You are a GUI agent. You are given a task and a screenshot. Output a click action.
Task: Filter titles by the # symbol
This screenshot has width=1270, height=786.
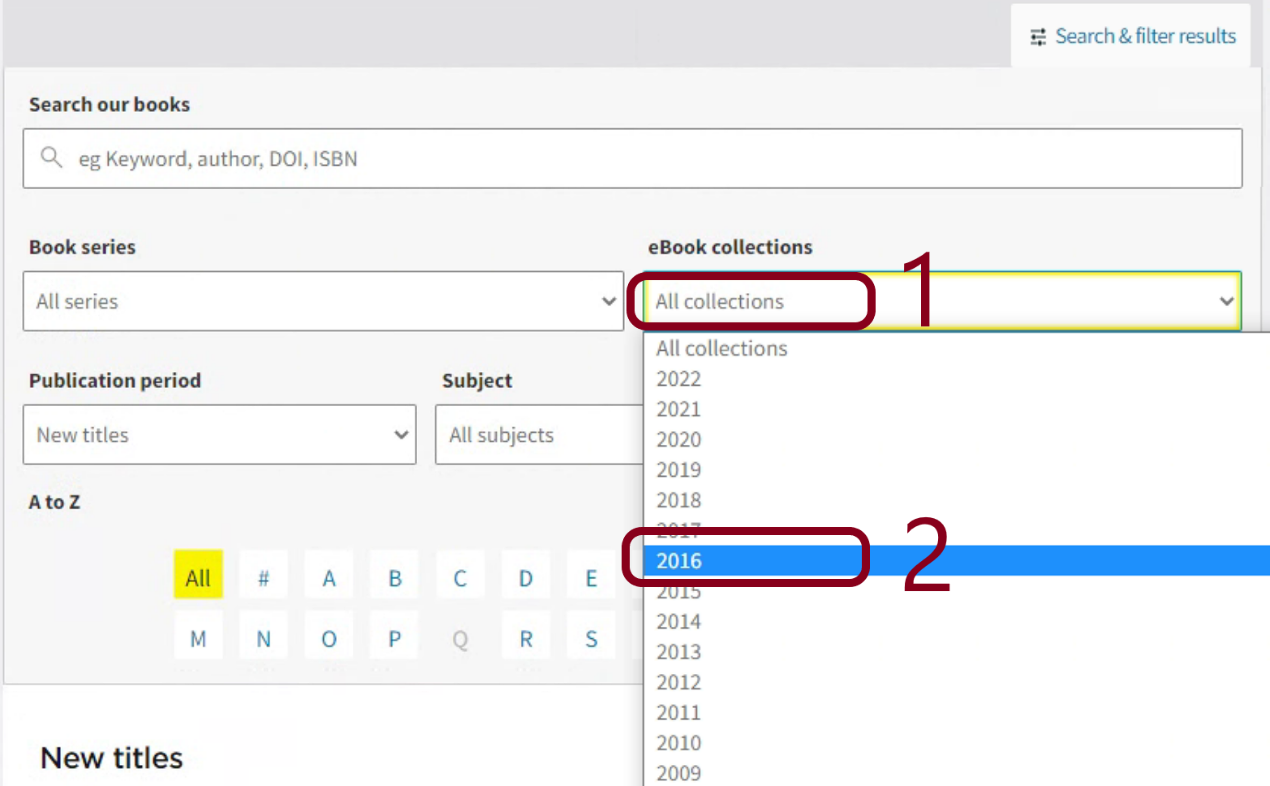click(x=263, y=578)
